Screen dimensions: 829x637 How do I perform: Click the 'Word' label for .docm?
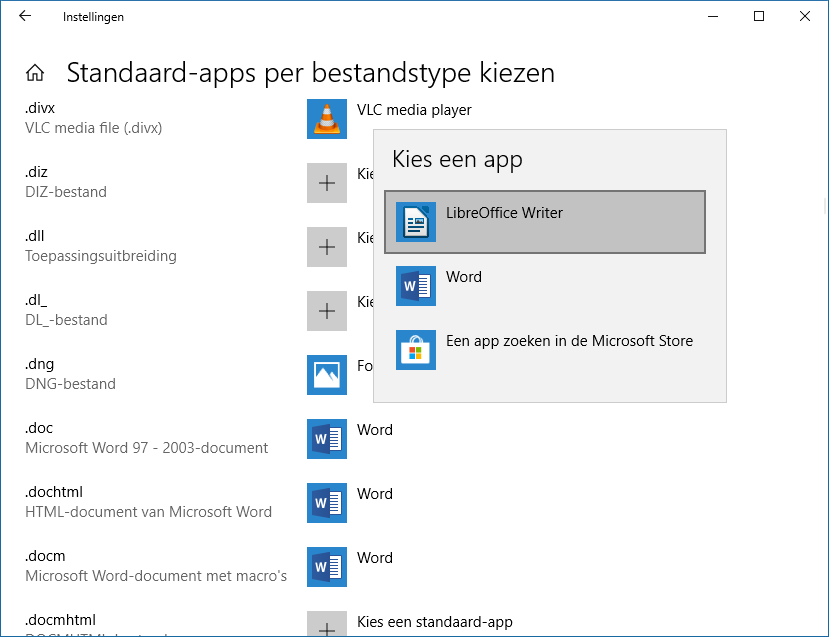375,558
